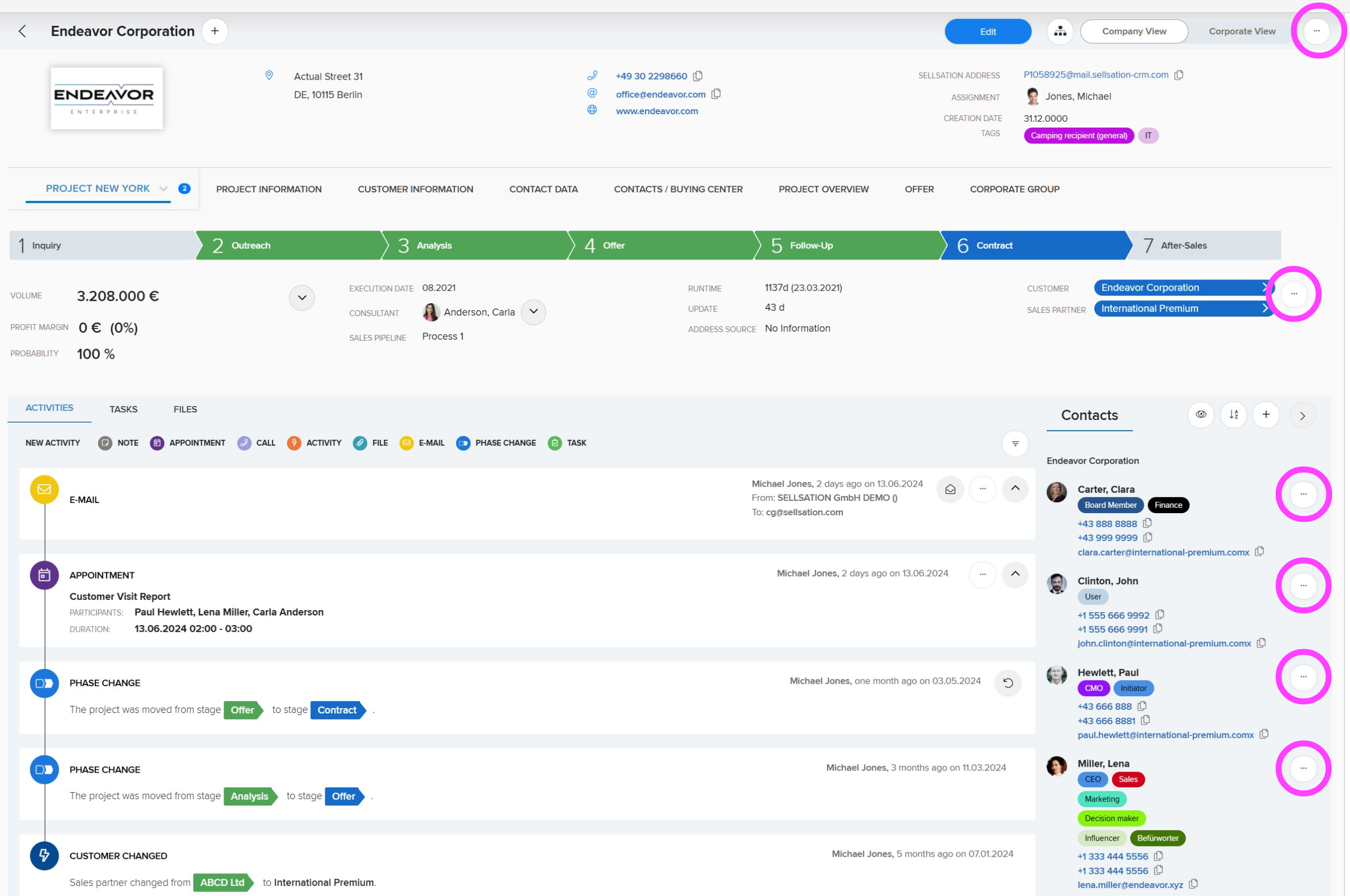
Task: Switch to the Files tab
Action: click(185, 409)
